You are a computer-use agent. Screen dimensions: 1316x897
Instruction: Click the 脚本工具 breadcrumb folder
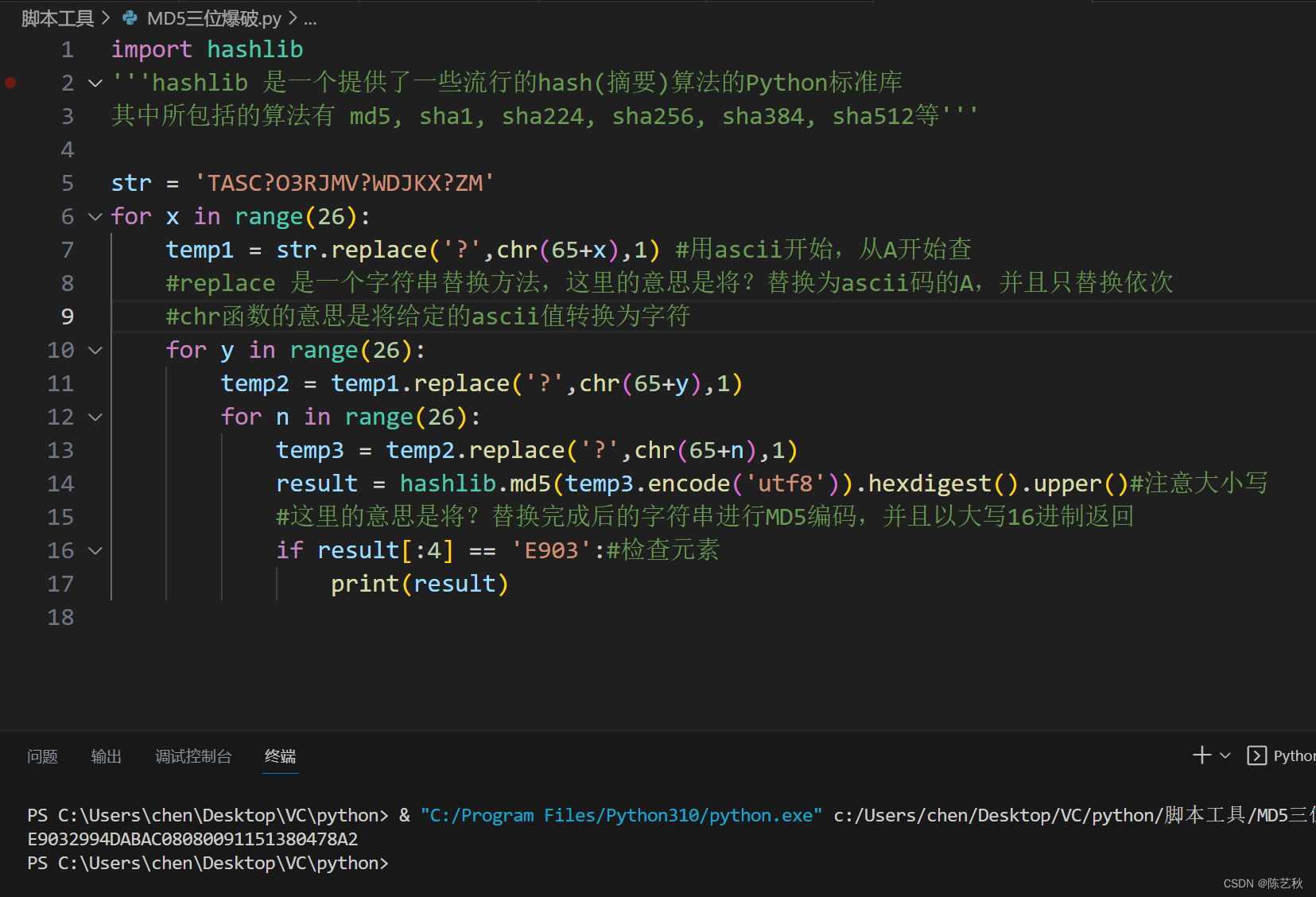point(57,18)
